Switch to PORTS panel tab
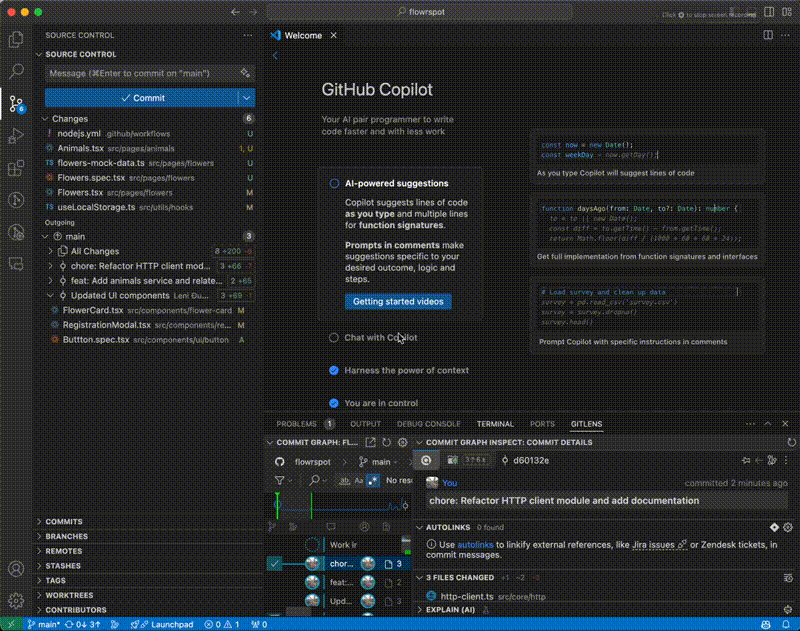 [542, 424]
